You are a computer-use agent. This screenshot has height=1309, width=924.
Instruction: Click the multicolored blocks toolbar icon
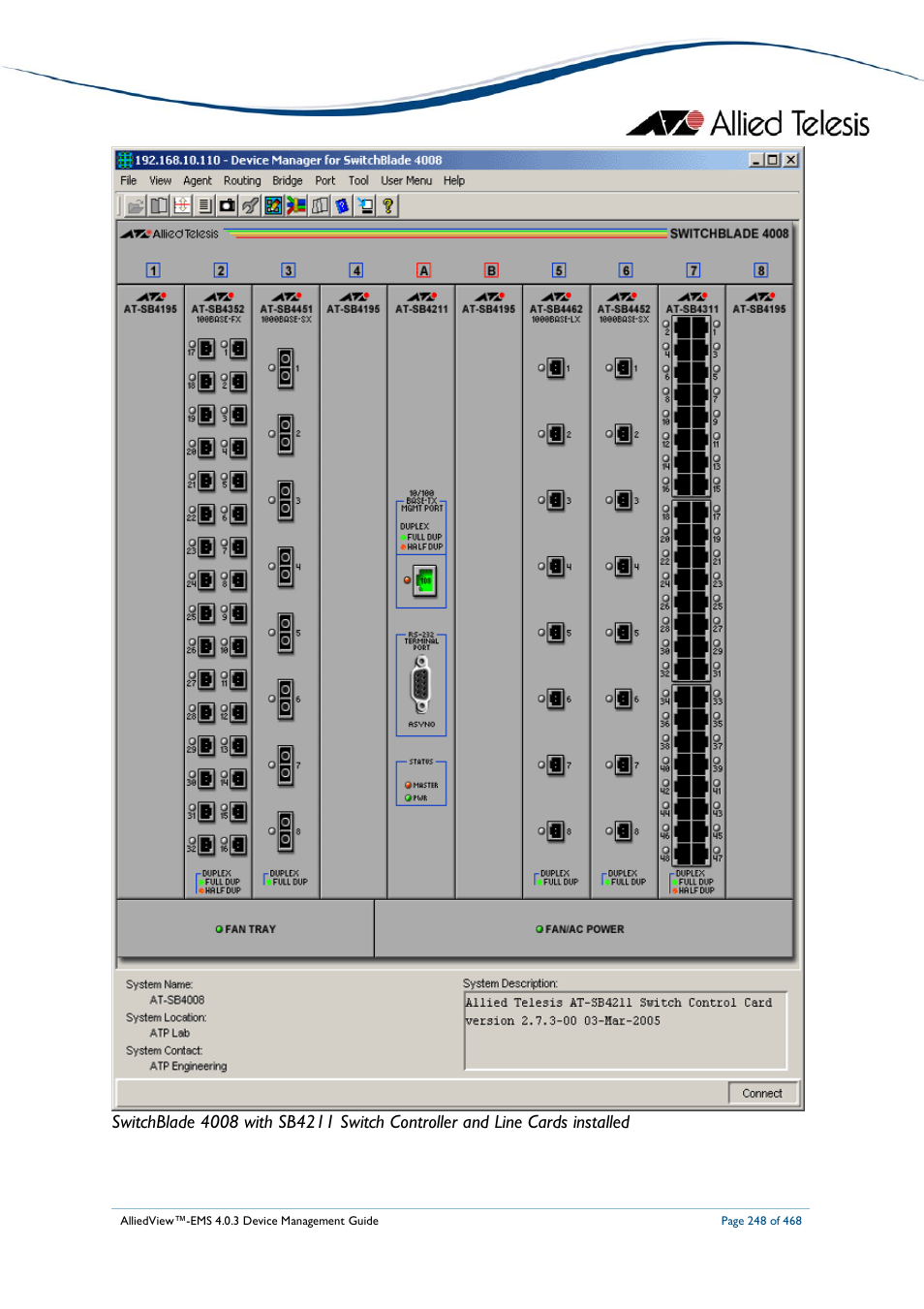(296, 205)
